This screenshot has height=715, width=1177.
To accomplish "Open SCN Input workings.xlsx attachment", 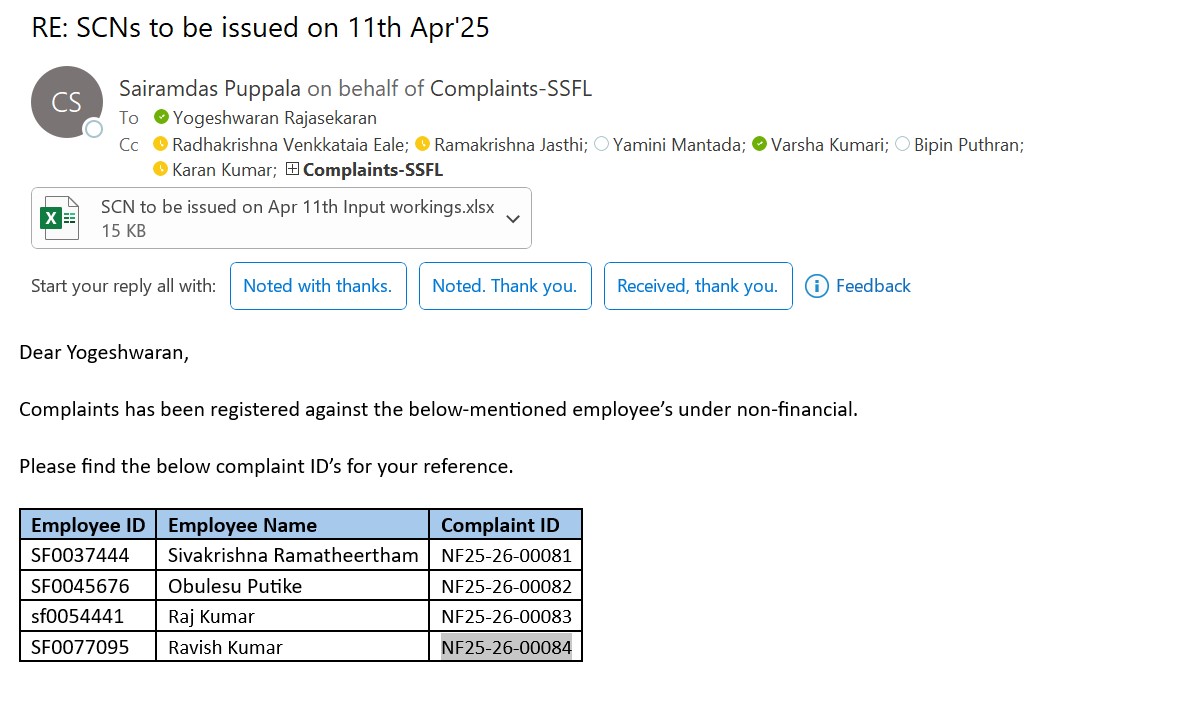I will coord(297,208).
